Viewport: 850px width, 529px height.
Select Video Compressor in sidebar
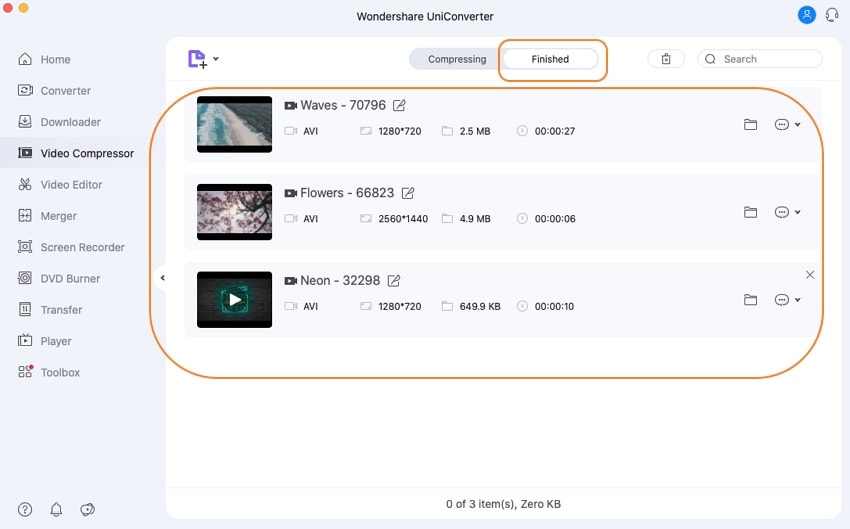click(x=76, y=153)
